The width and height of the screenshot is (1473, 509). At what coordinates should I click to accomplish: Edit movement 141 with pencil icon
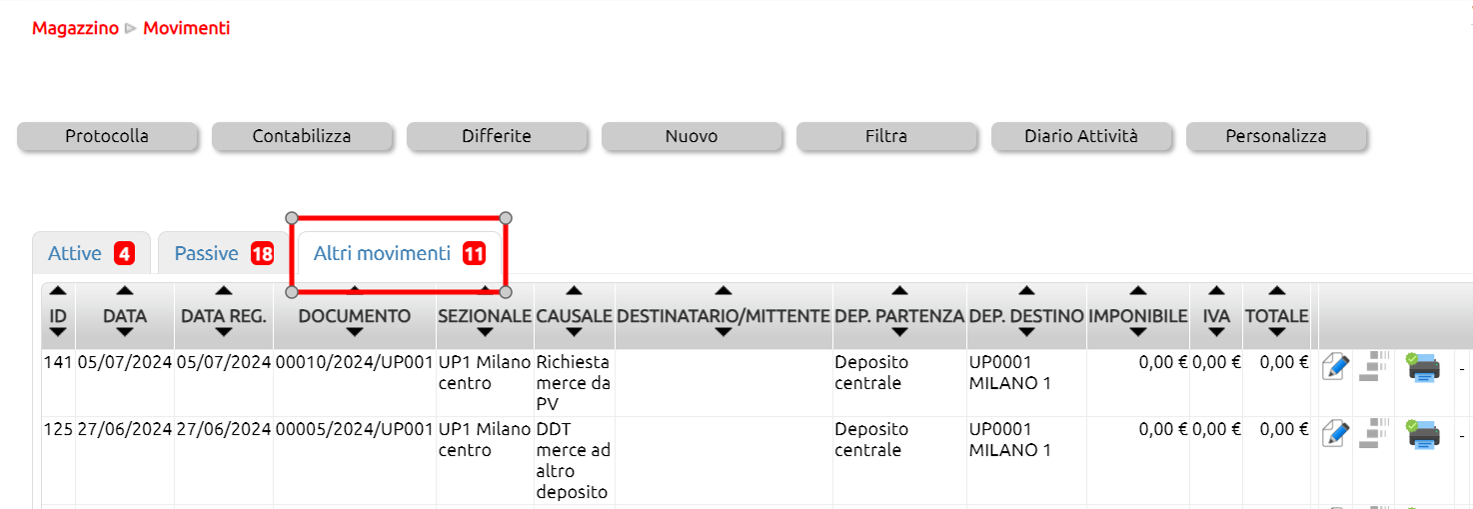1335,367
